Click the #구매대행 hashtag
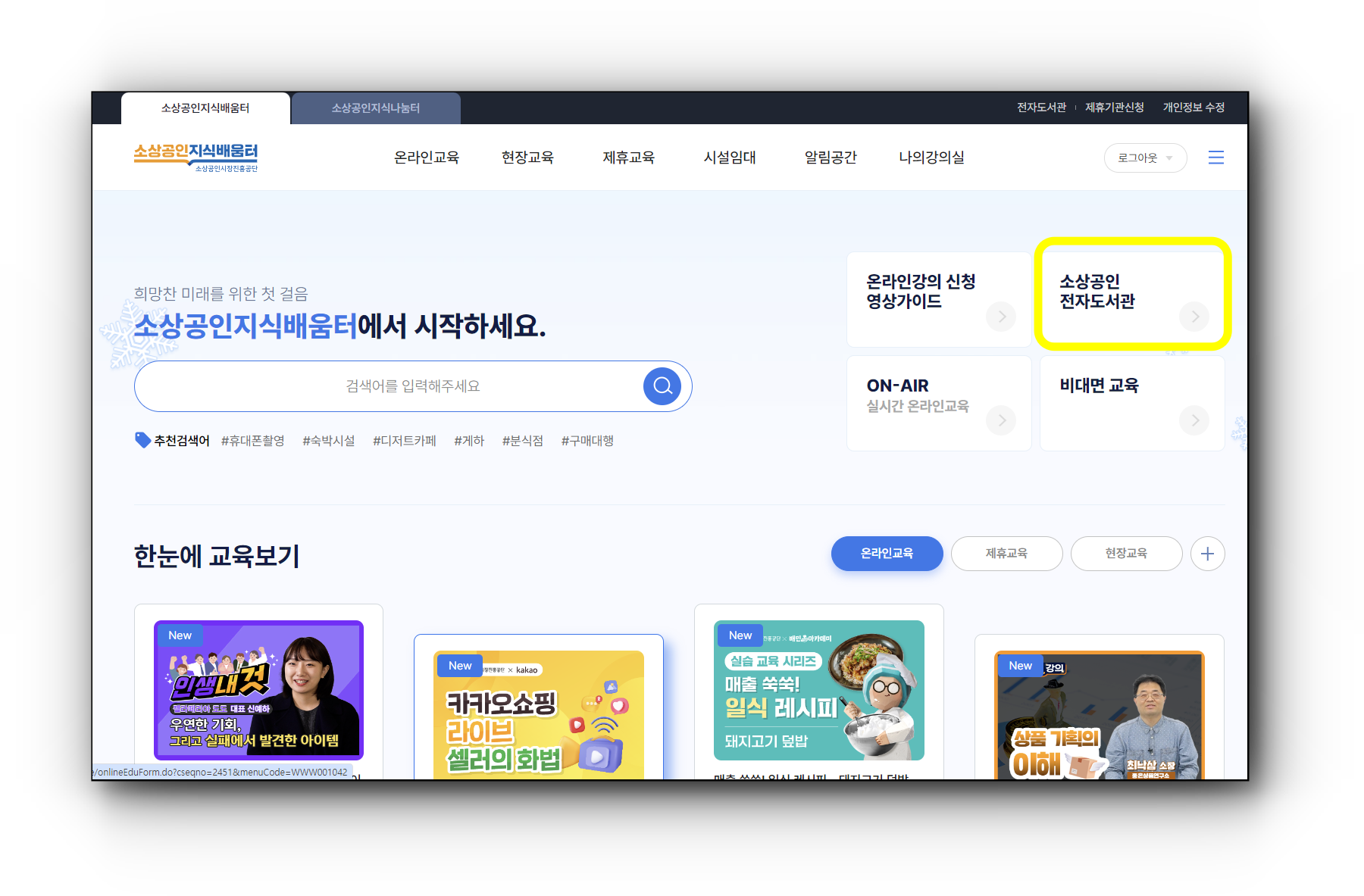The width and height of the screenshot is (1364, 896). pos(587,441)
